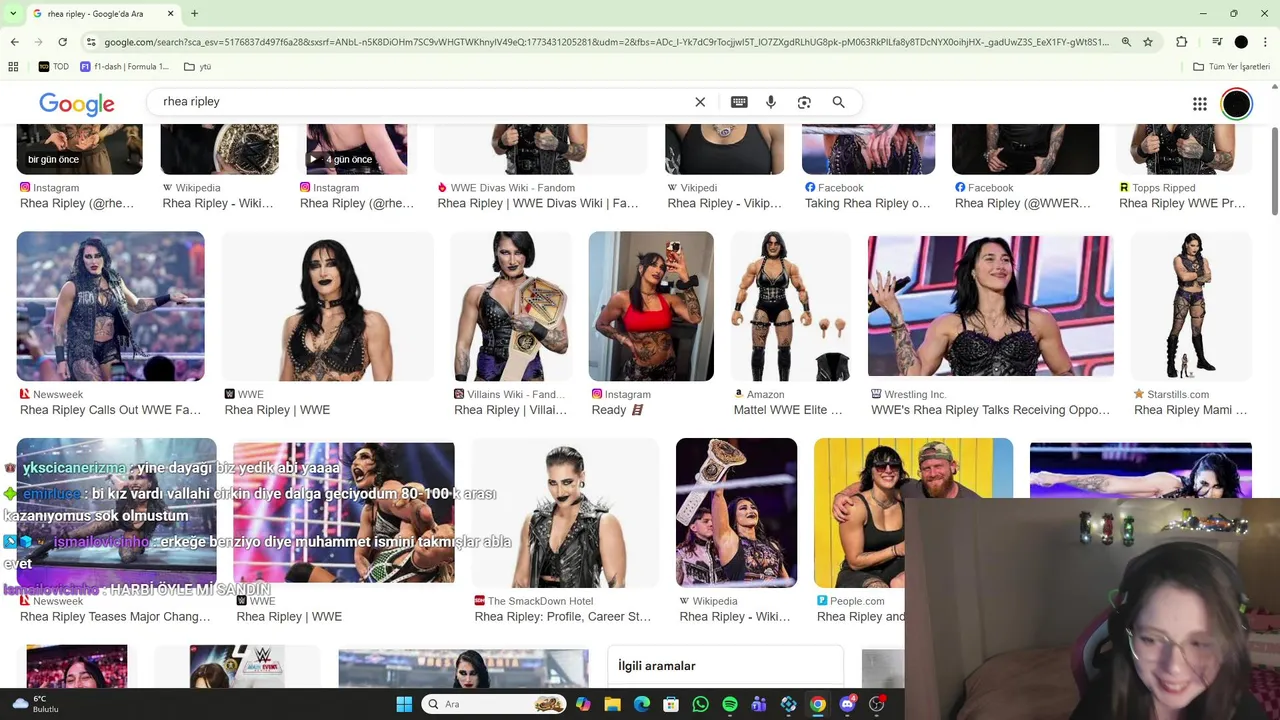Open File Explorer from the taskbar

[x=612, y=704]
